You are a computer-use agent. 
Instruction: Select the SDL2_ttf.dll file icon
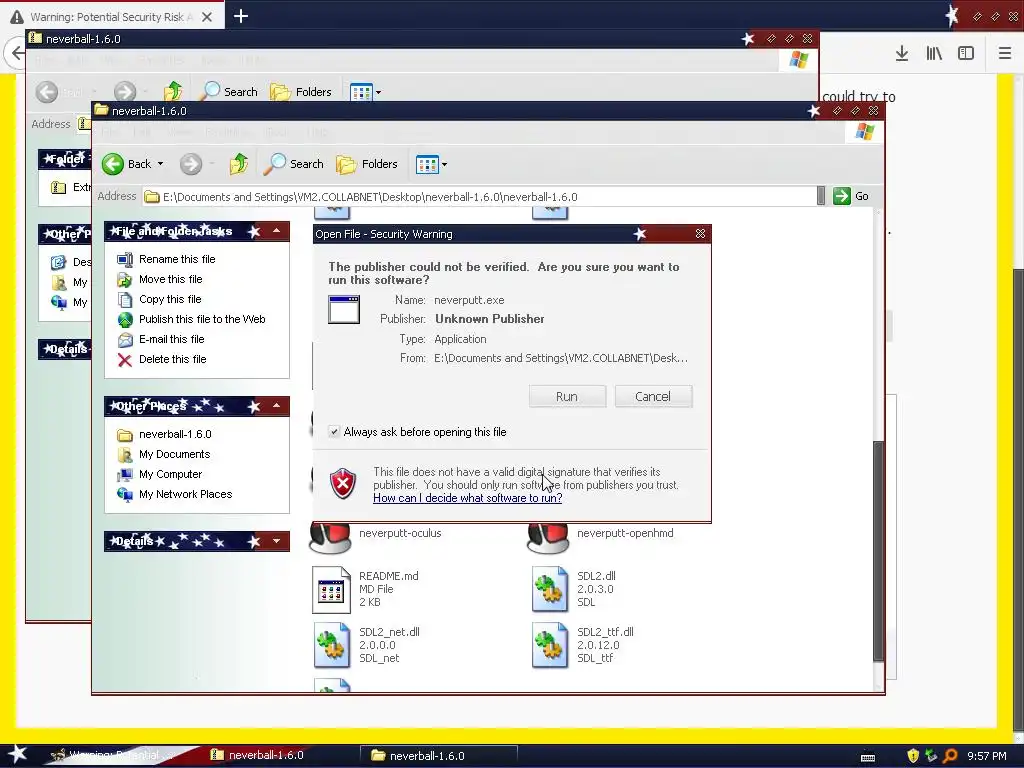[550, 645]
